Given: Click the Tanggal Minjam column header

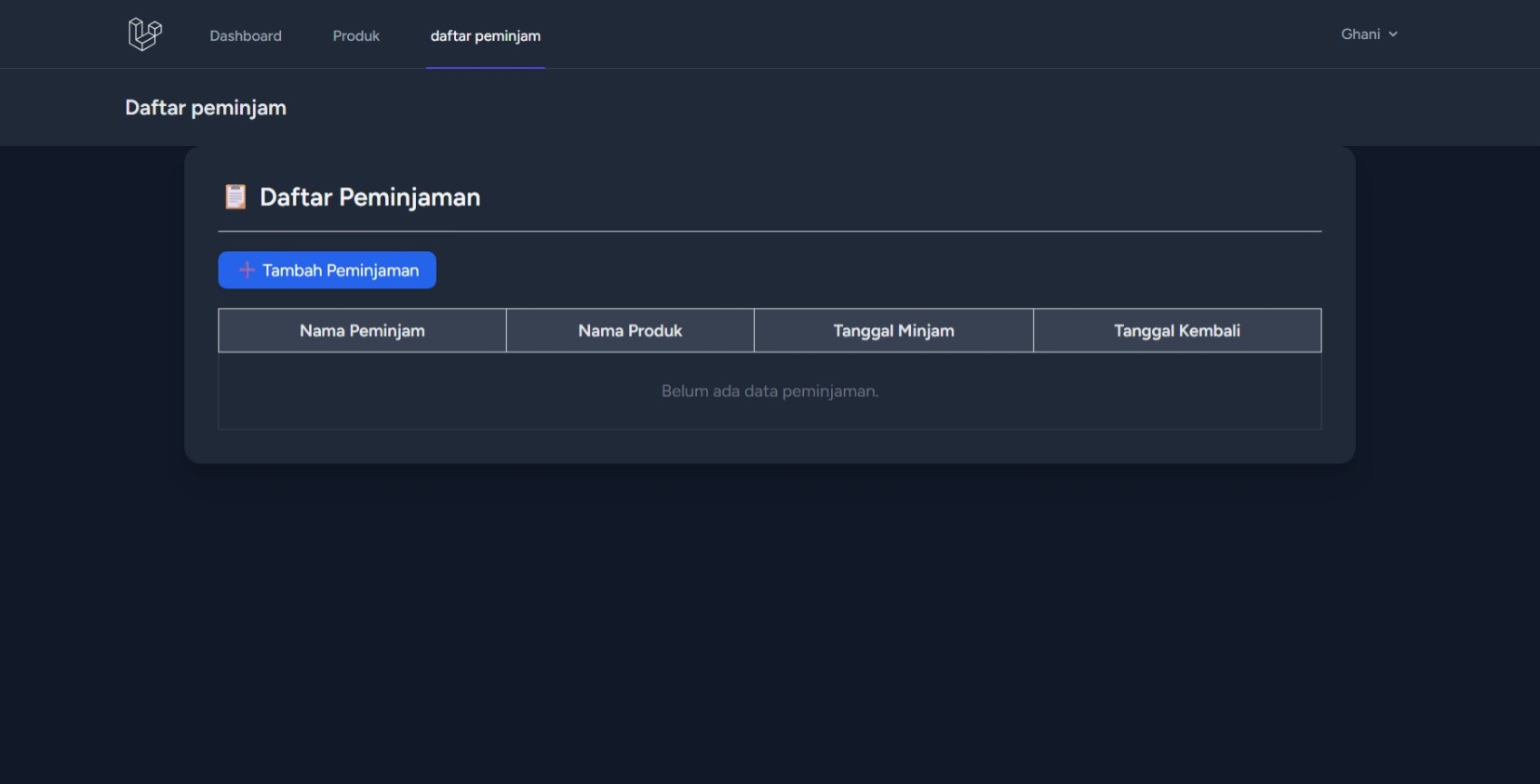Looking at the screenshot, I should 893,330.
